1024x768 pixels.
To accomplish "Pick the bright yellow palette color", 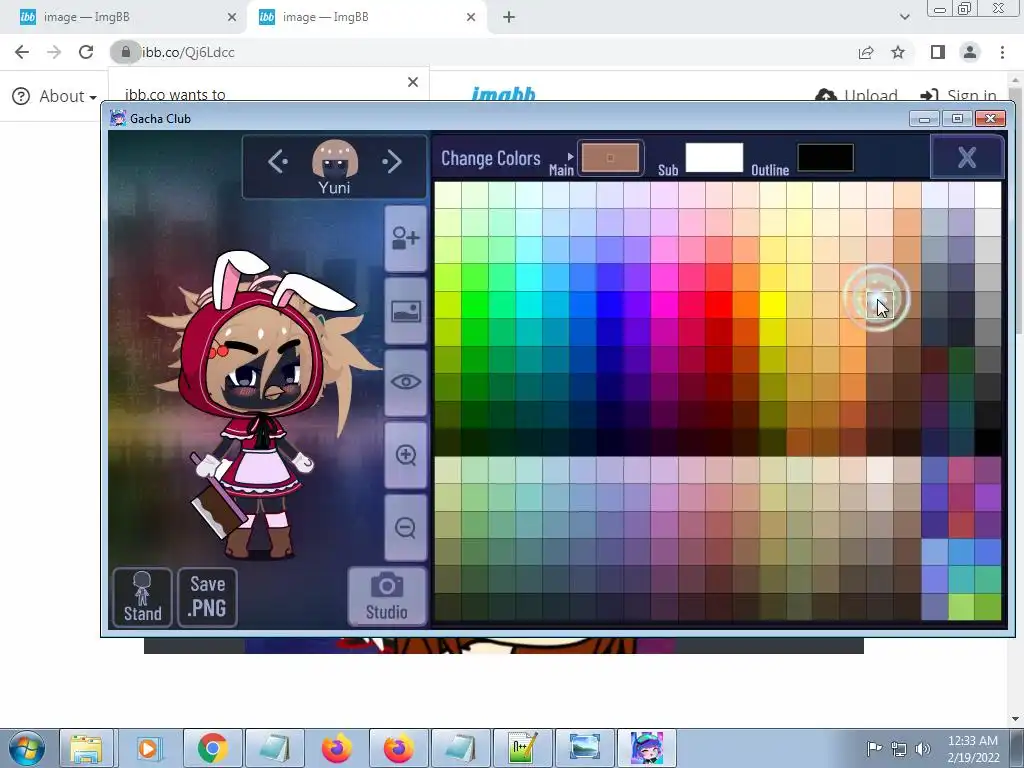I will tap(773, 304).
